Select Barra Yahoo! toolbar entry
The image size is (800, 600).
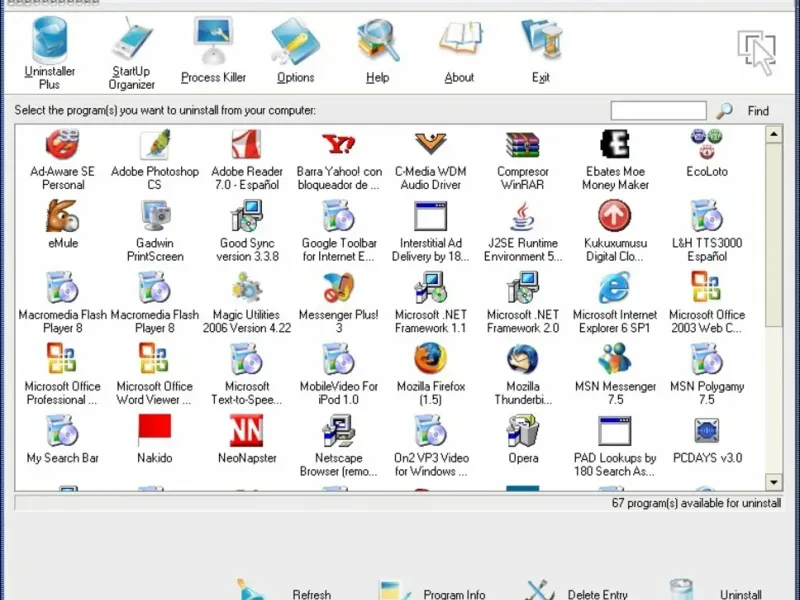point(339,160)
